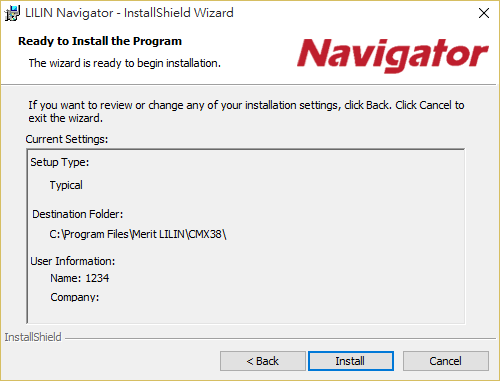Close the InstallShield Wizard window

click(484, 13)
